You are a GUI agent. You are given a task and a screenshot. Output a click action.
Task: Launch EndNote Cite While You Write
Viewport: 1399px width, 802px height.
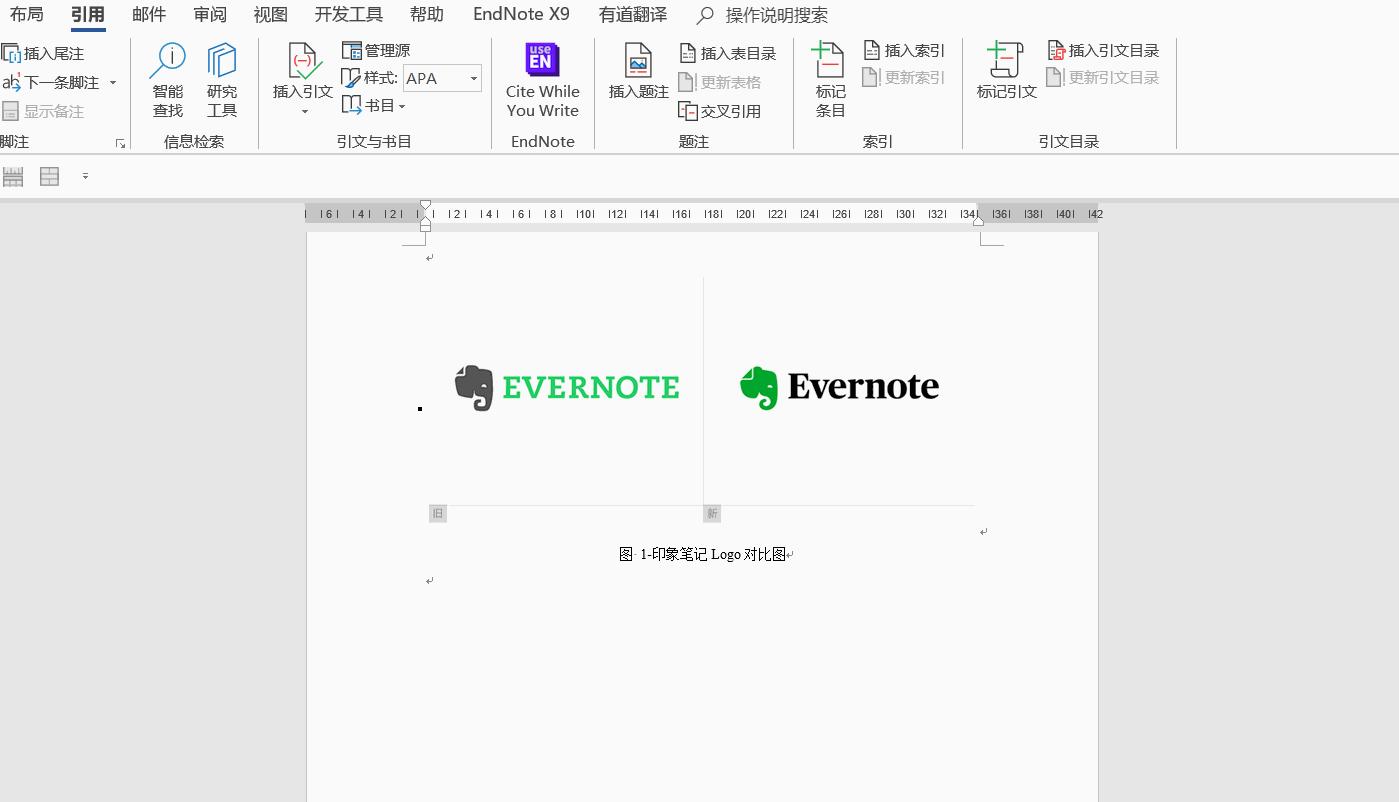pyautogui.click(x=542, y=81)
